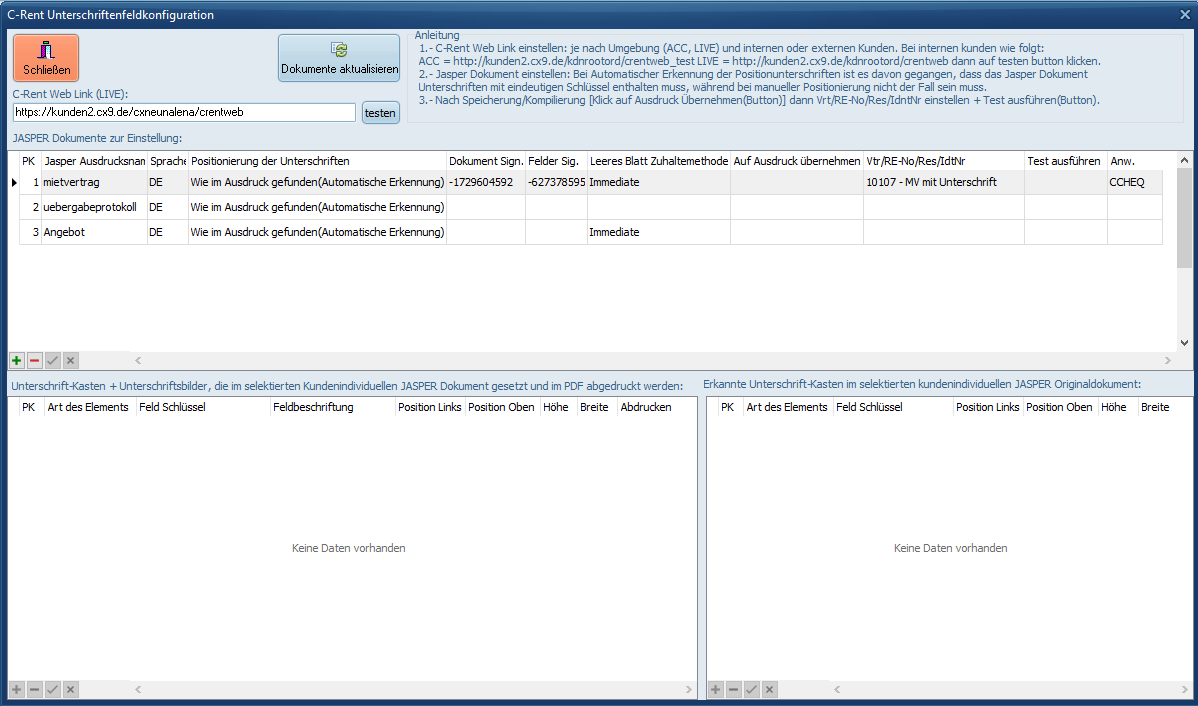Click the Feld Schlüssel column header in left grid

[x=203, y=407]
